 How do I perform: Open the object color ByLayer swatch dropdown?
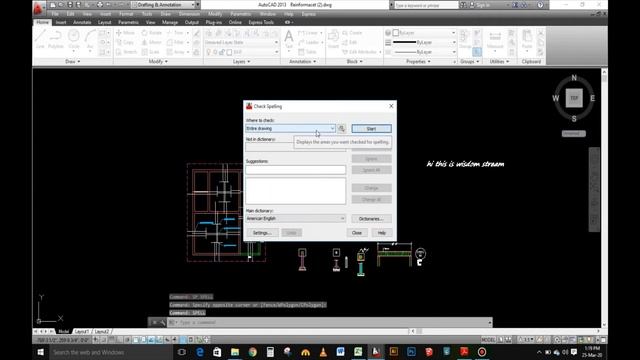(x=424, y=33)
